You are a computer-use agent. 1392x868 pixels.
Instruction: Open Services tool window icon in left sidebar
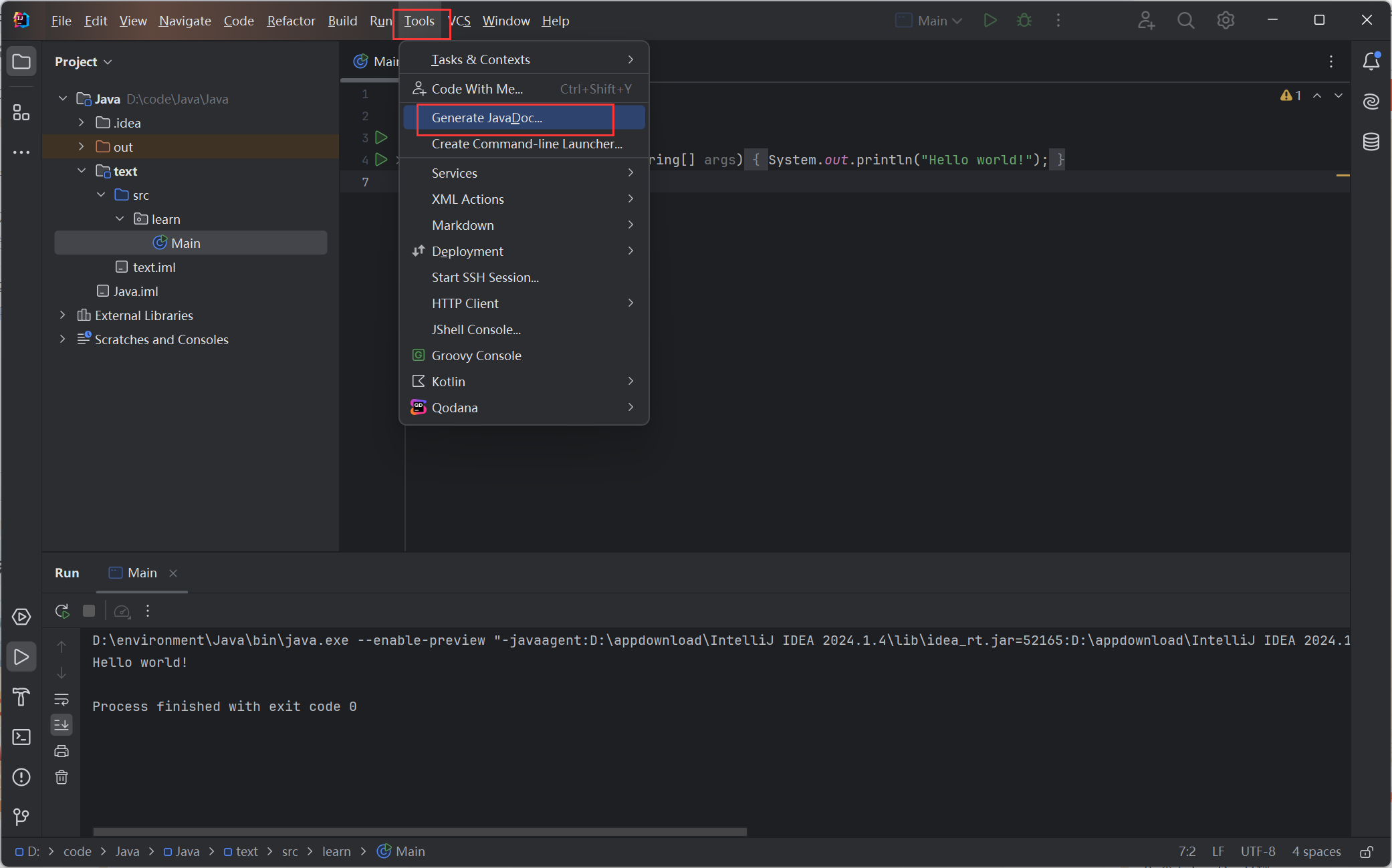[21, 617]
